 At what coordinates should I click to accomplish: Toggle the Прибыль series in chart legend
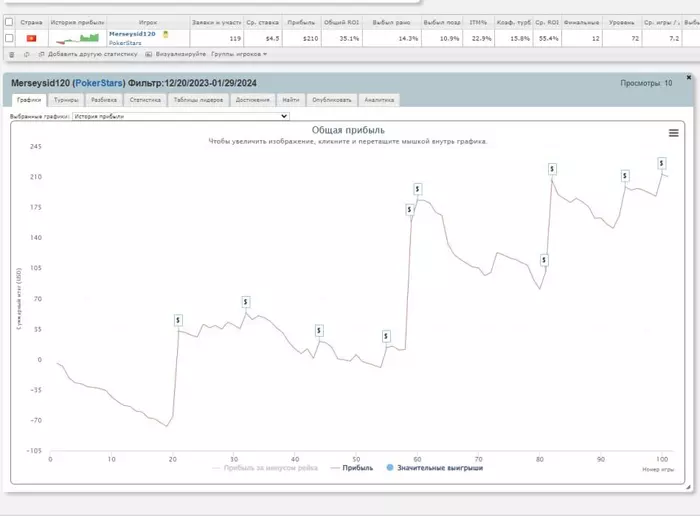pyautogui.click(x=352, y=468)
